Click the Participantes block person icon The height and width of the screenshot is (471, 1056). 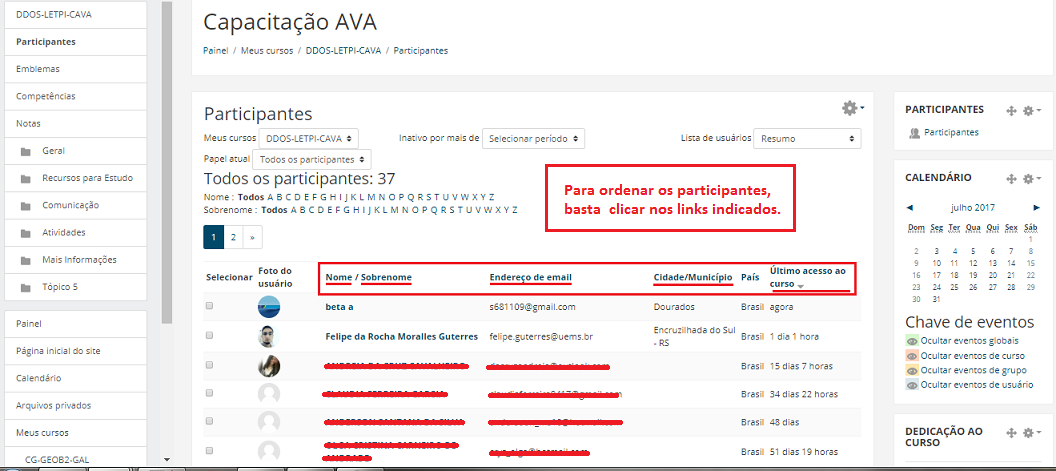pos(915,133)
